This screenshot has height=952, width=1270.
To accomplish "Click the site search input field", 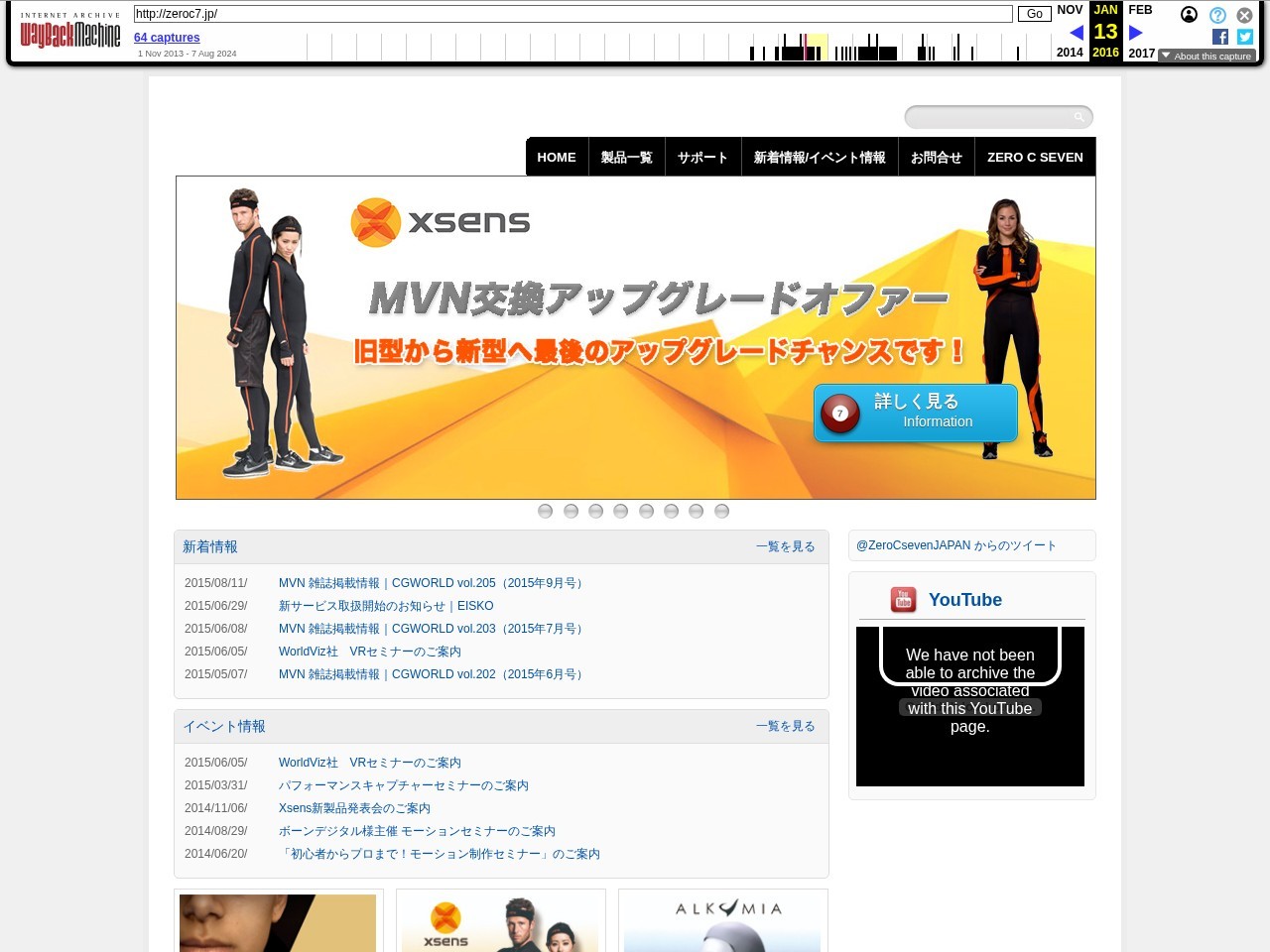I will tap(990, 117).
